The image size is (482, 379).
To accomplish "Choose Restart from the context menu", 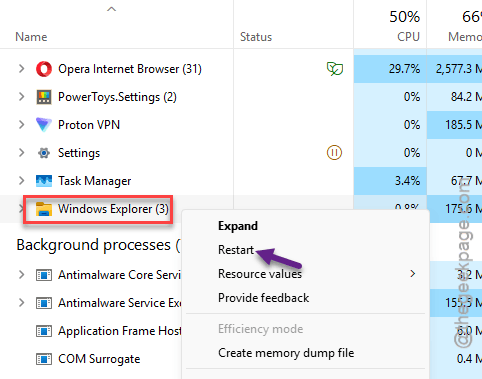I will pos(236,250).
